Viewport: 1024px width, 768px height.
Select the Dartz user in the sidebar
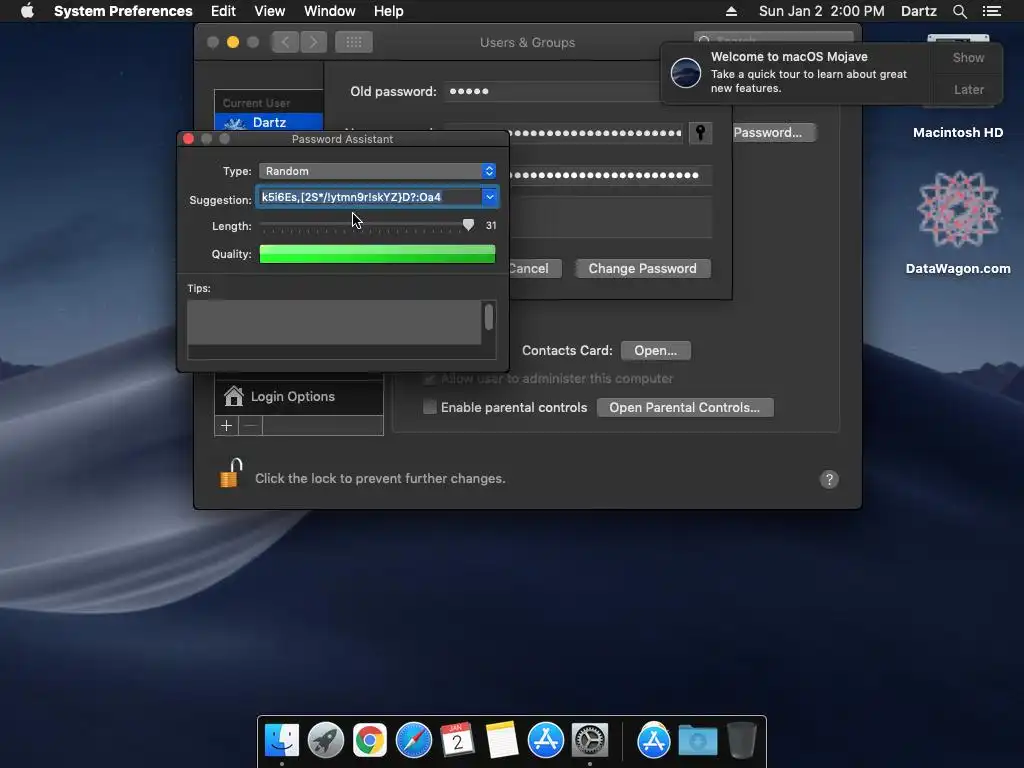click(x=269, y=122)
